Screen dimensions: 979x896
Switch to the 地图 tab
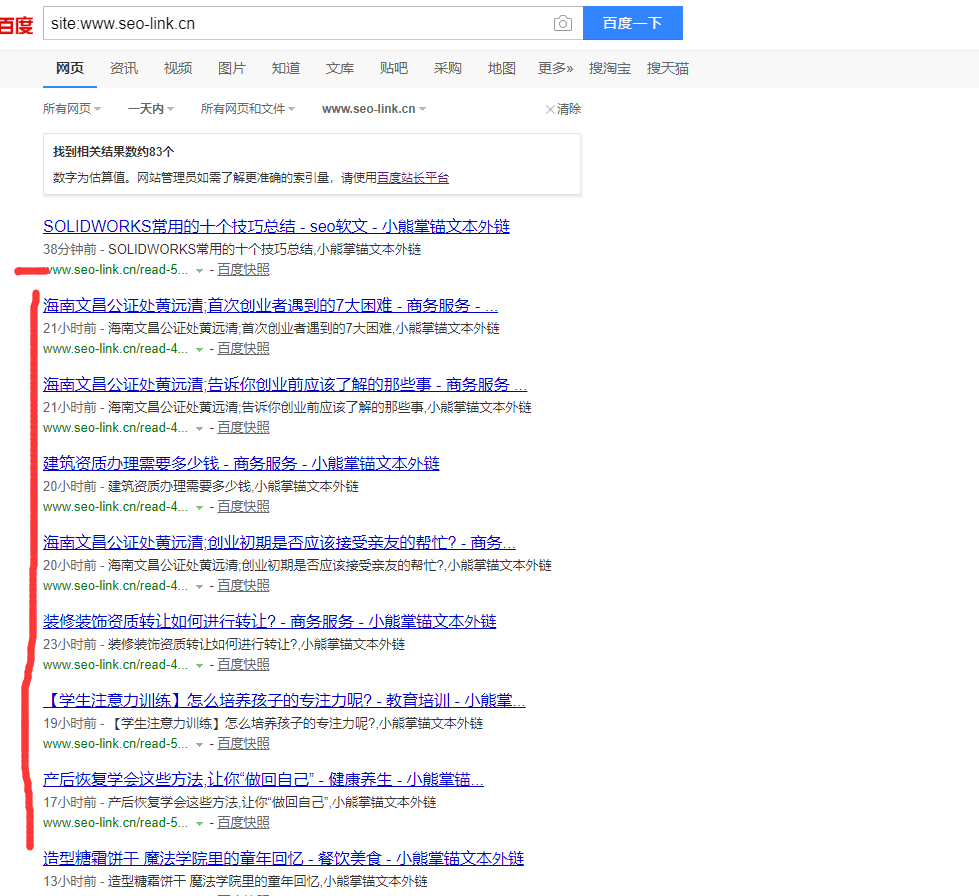502,68
